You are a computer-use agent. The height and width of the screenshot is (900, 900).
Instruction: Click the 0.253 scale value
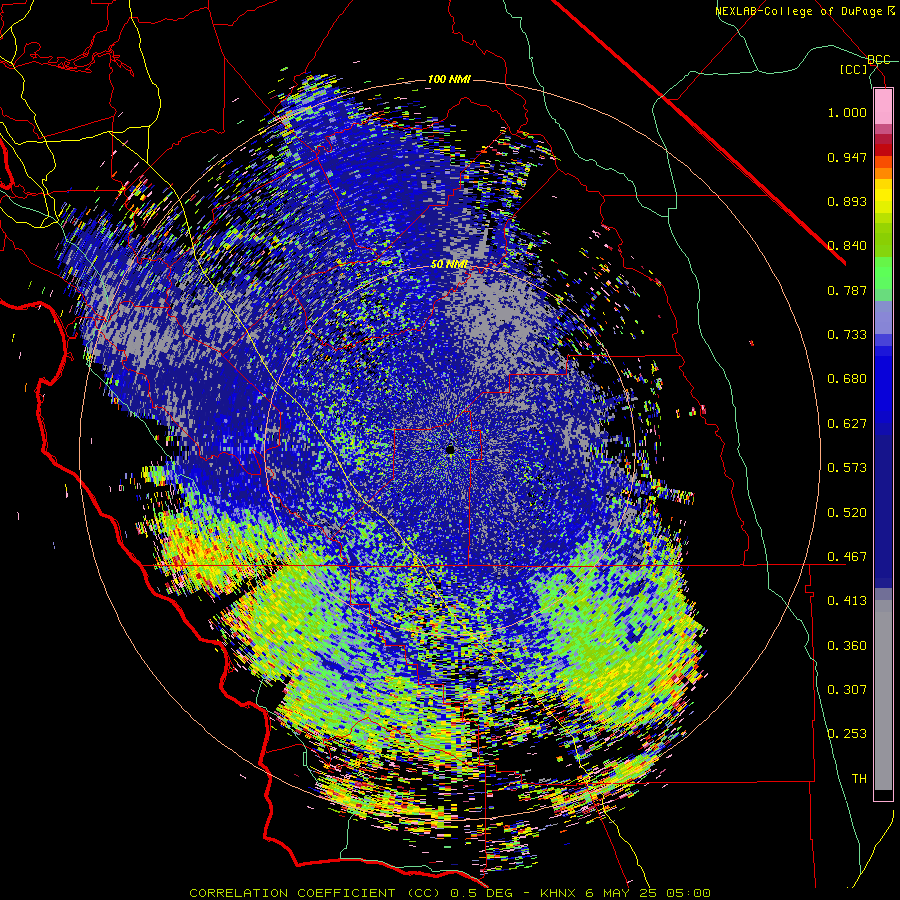[x=847, y=734]
